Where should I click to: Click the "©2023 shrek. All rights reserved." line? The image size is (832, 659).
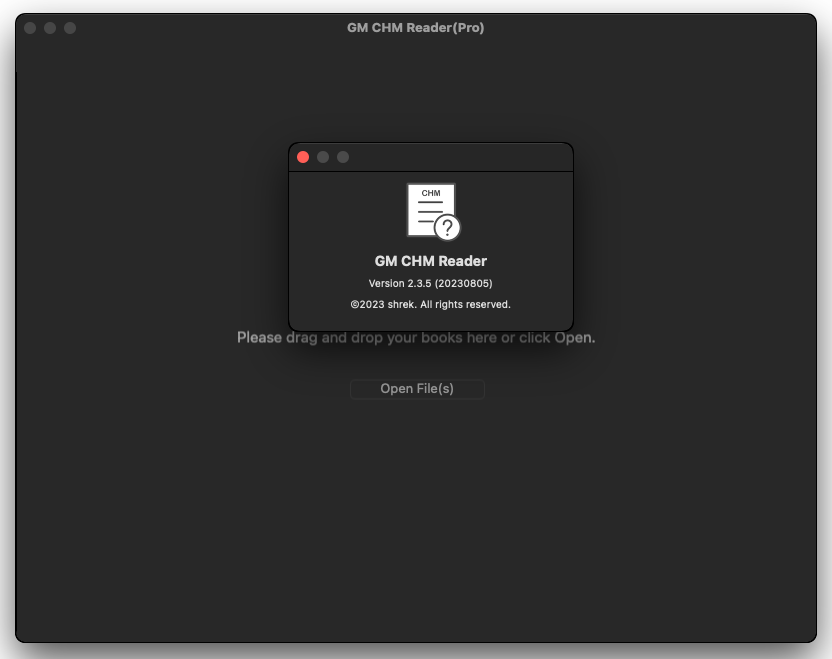430,304
